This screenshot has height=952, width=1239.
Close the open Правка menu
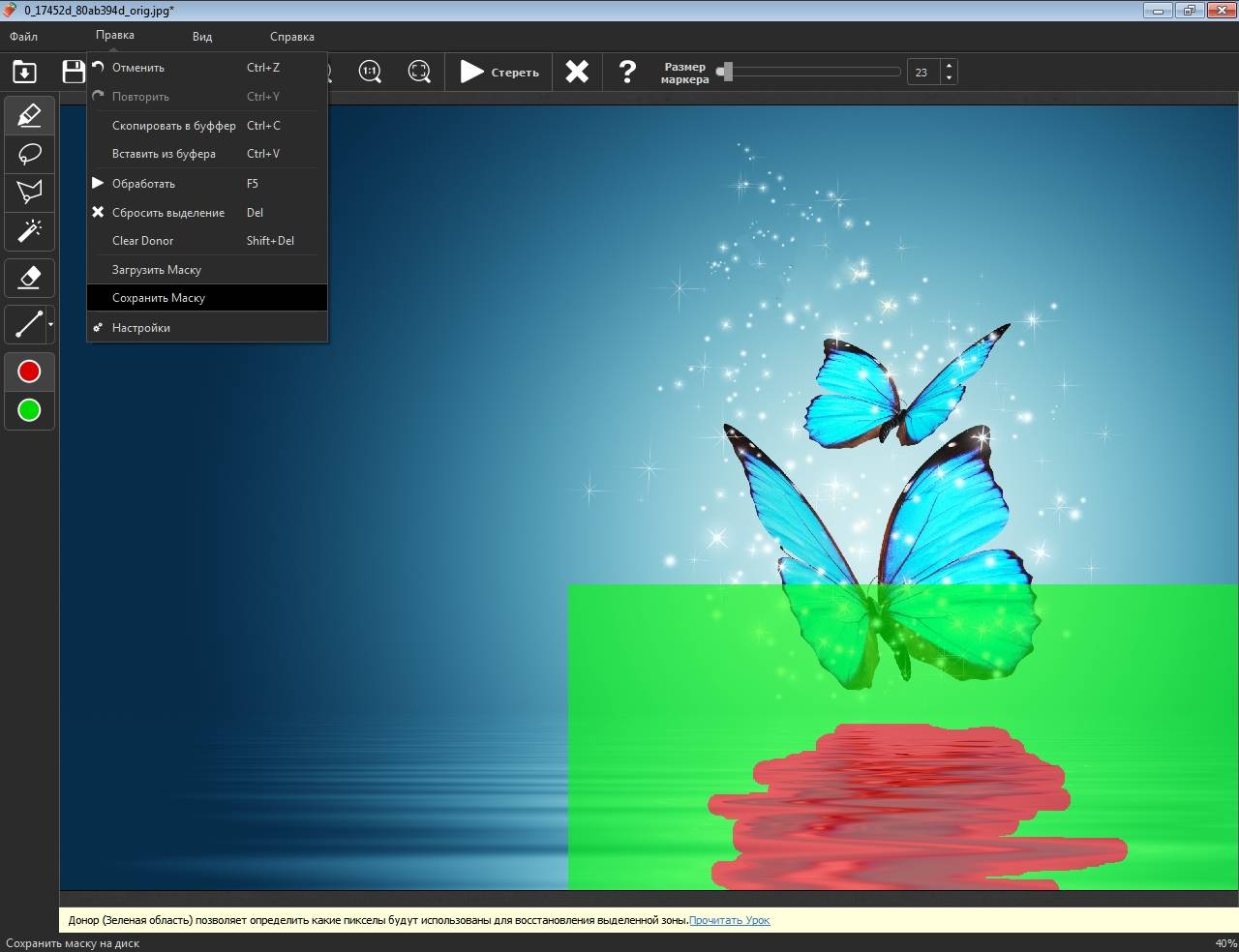pyautogui.click(x=115, y=36)
